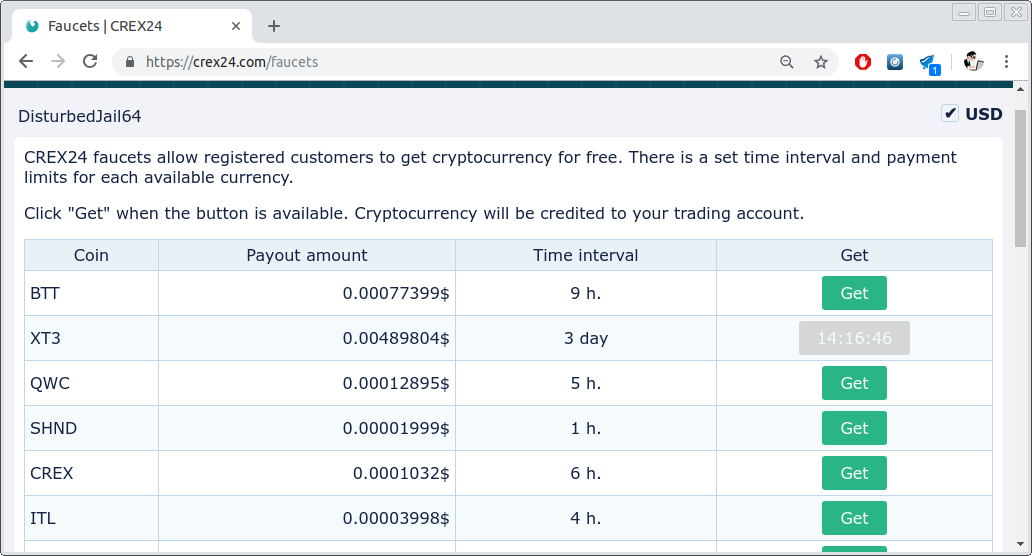Toggle the USD checkbox

[950, 114]
